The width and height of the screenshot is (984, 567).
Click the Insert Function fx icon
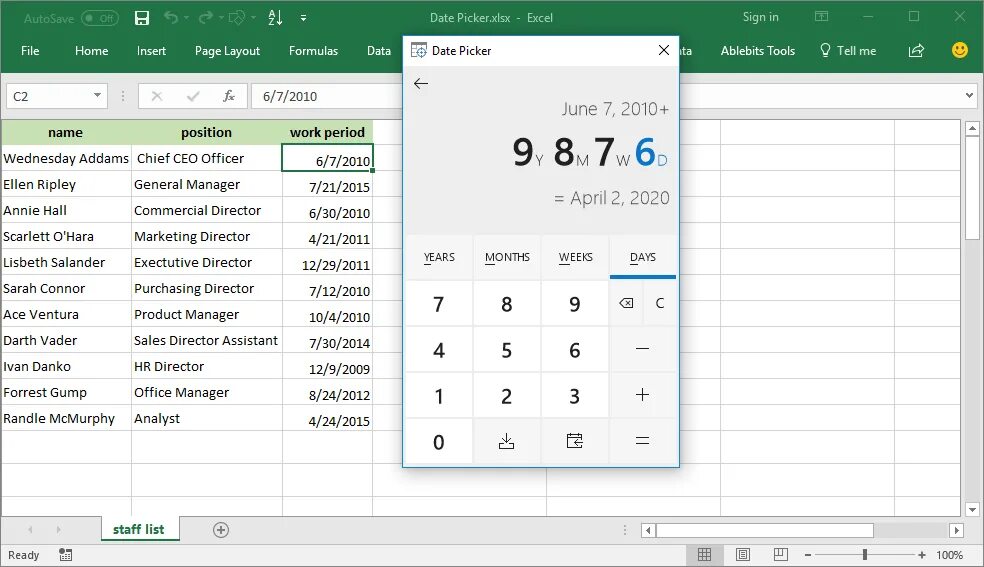click(229, 96)
